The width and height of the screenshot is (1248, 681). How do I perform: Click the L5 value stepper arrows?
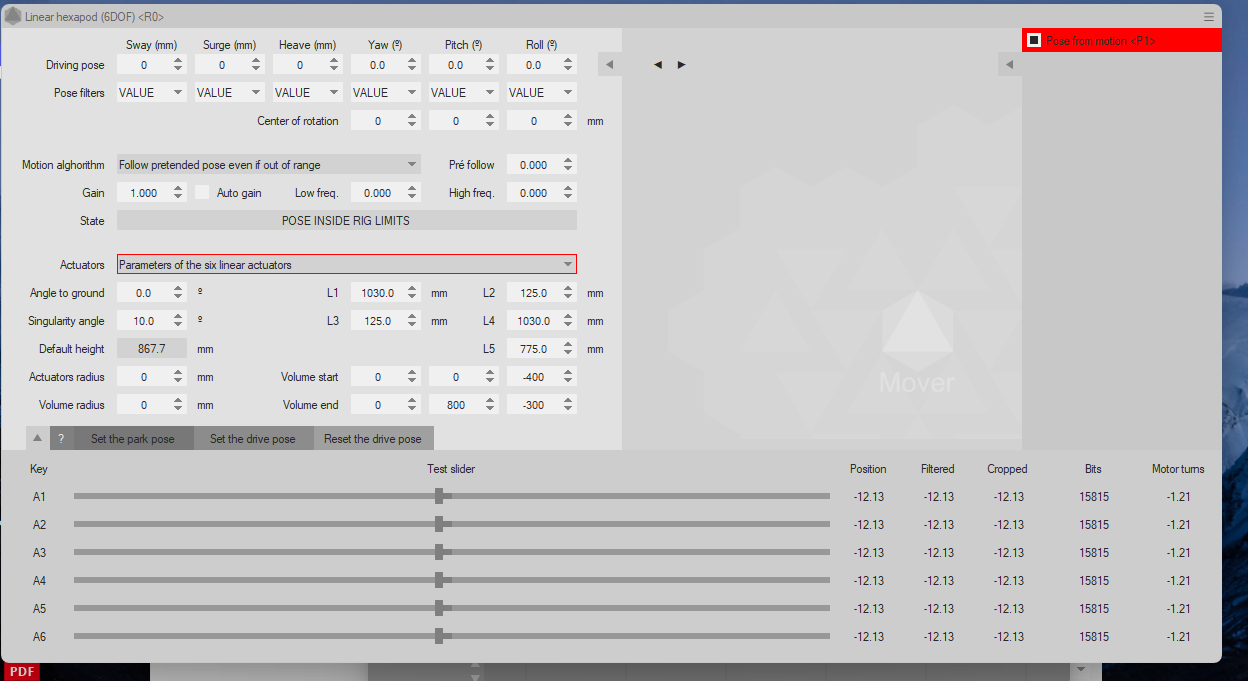pyautogui.click(x=568, y=349)
